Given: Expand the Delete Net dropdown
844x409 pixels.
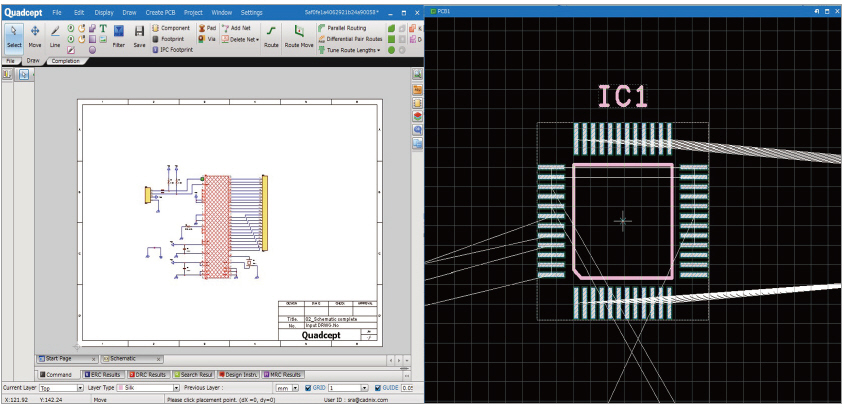Looking at the screenshot, I should (x=258, y=39).
